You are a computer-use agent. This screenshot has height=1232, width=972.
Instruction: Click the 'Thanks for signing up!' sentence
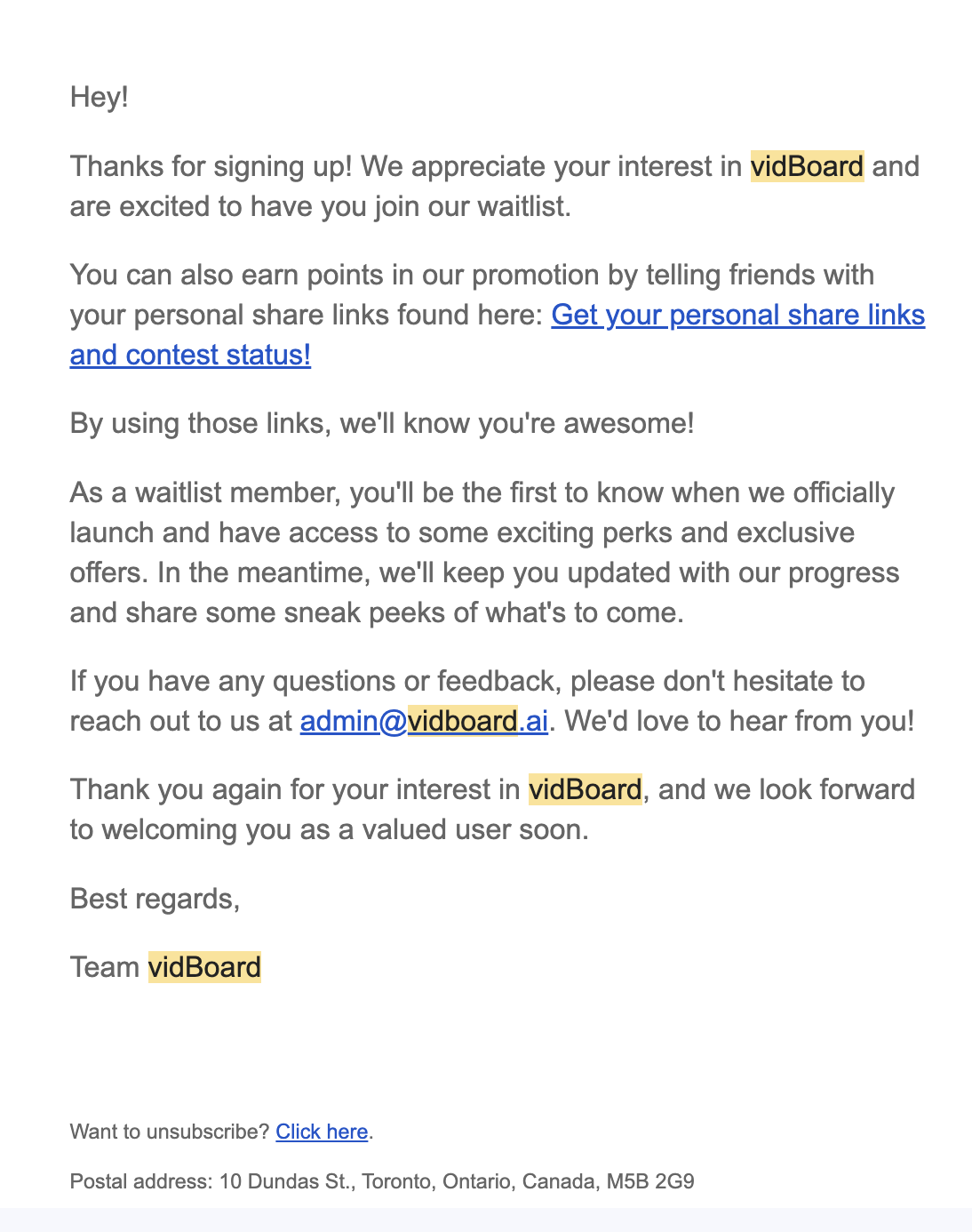211,167
